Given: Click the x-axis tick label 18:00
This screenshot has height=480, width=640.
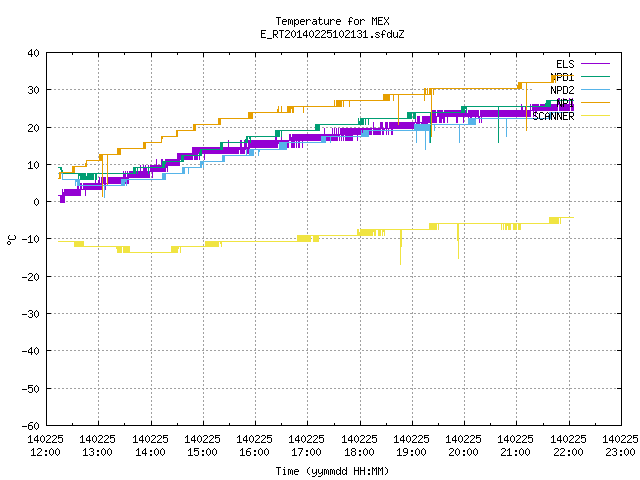Looking at the screenshot, I should [x=359, y=452].
